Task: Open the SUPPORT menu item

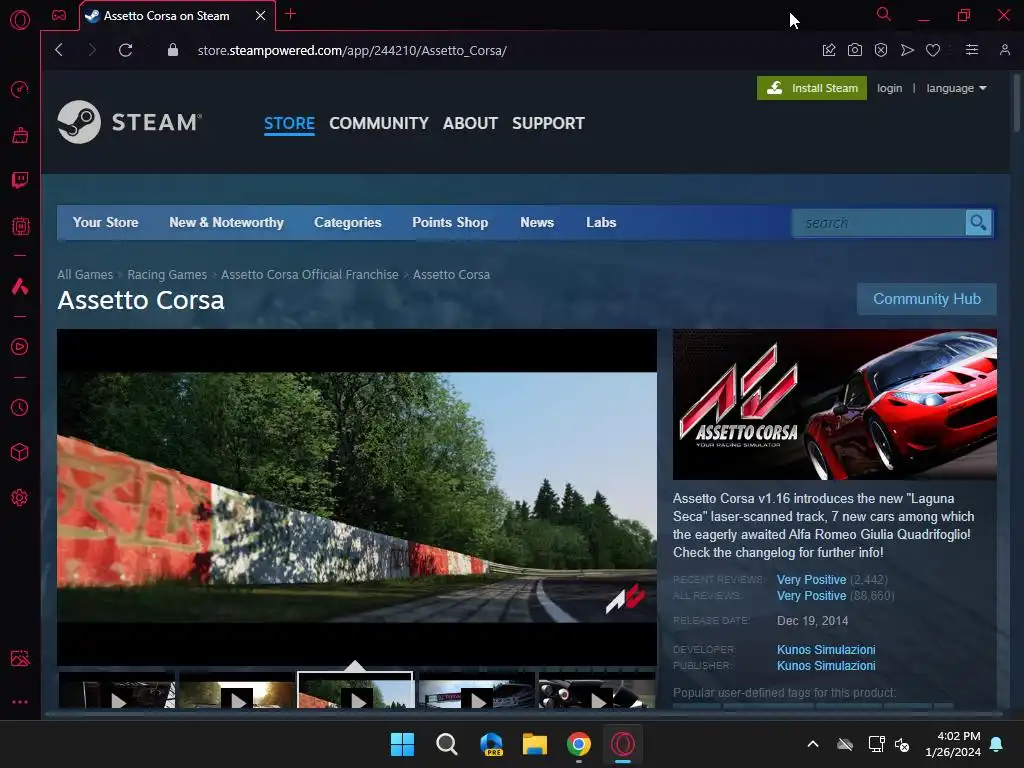Action: [x=549, y=123]
